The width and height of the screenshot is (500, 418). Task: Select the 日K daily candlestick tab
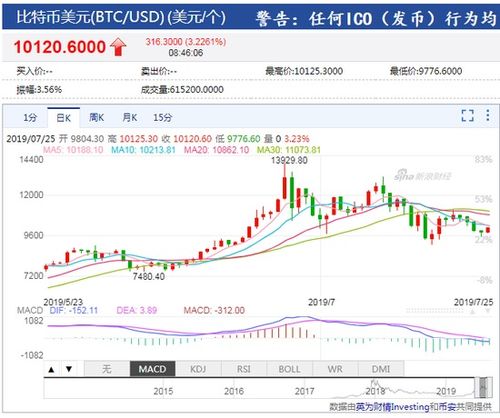pyautogui.click(x=64, y=118)
